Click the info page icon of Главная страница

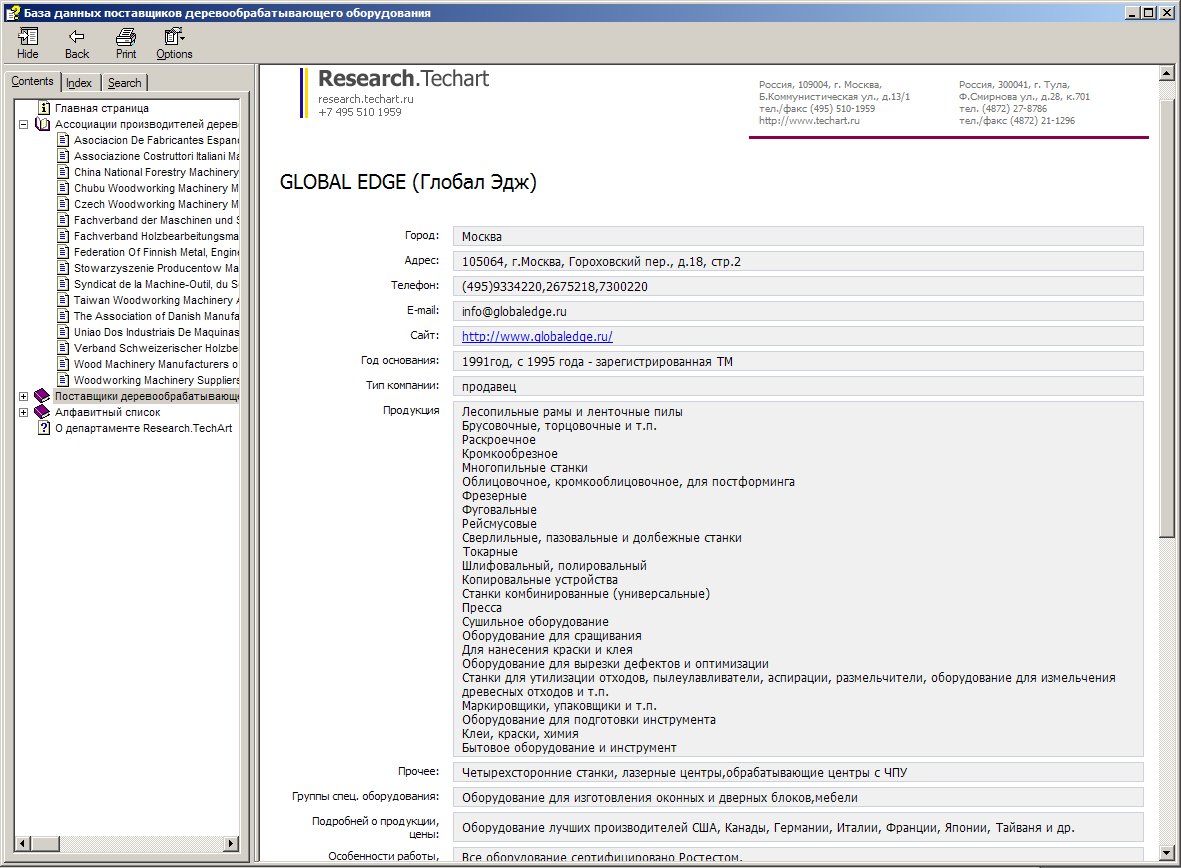pos(44,108)
